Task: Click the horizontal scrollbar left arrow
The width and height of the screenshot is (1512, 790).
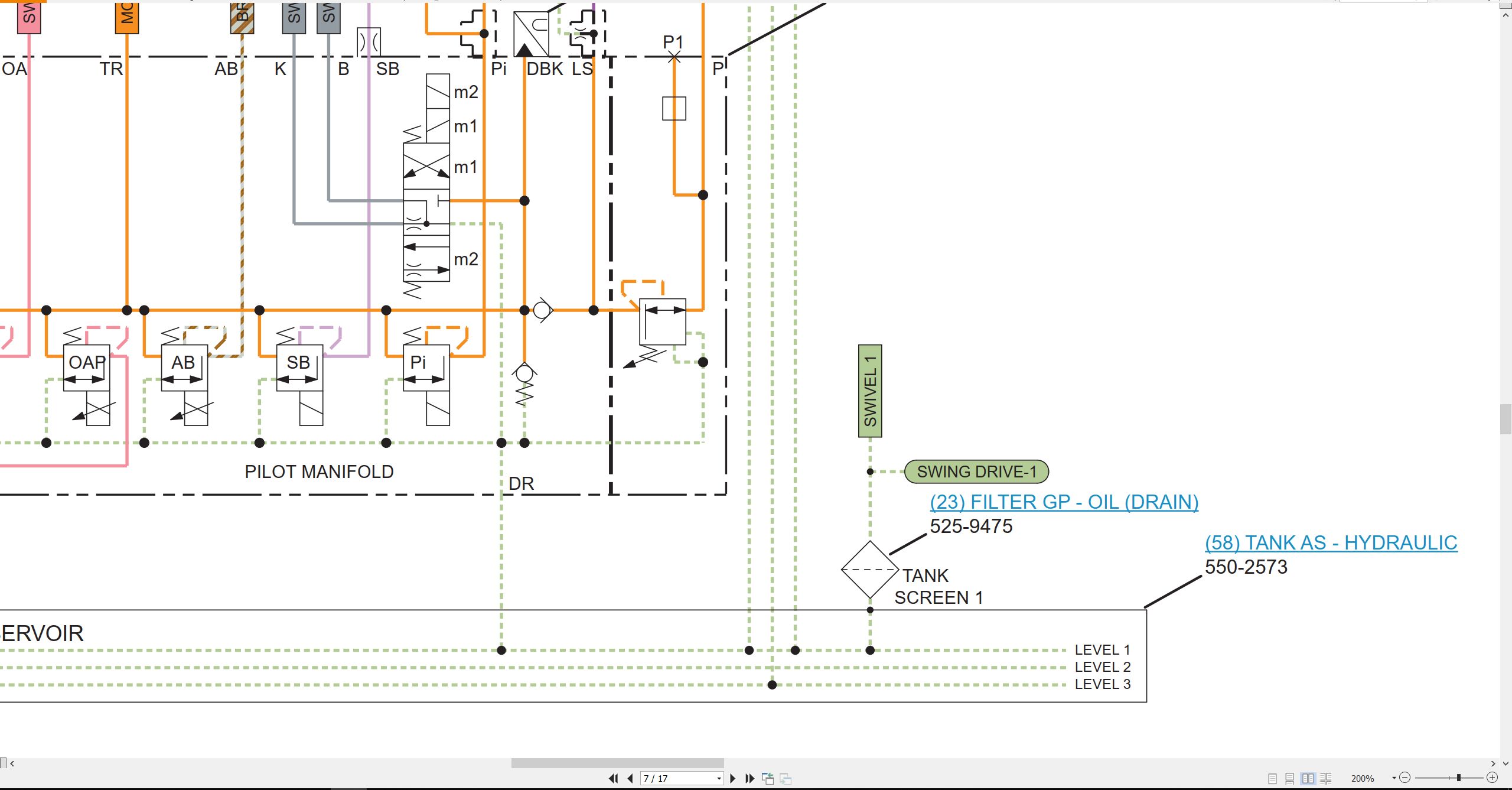Action: click(x=12, y=763)
